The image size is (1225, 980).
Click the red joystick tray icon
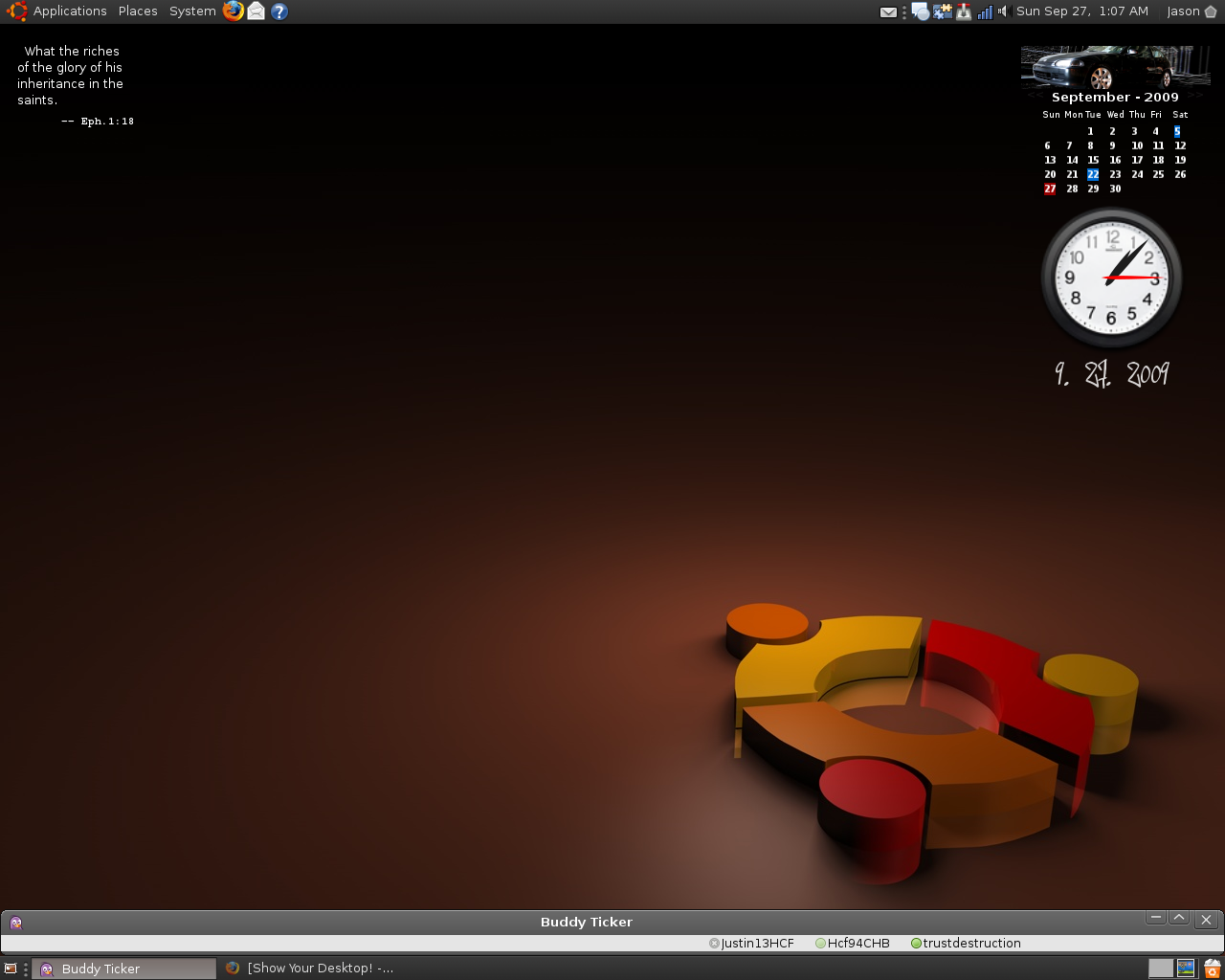964,11
